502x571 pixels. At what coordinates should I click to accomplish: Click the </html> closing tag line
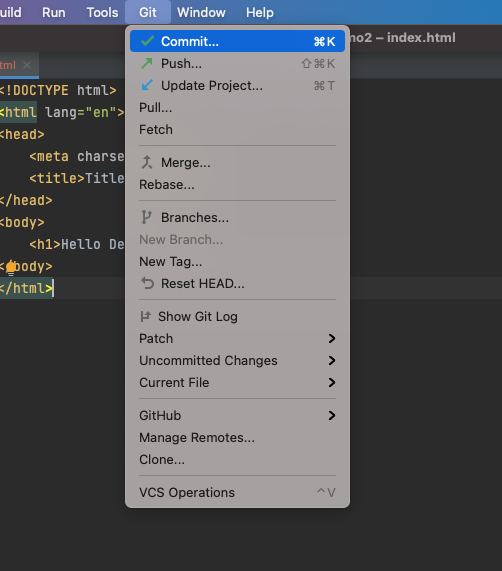[x=26, y=288]
